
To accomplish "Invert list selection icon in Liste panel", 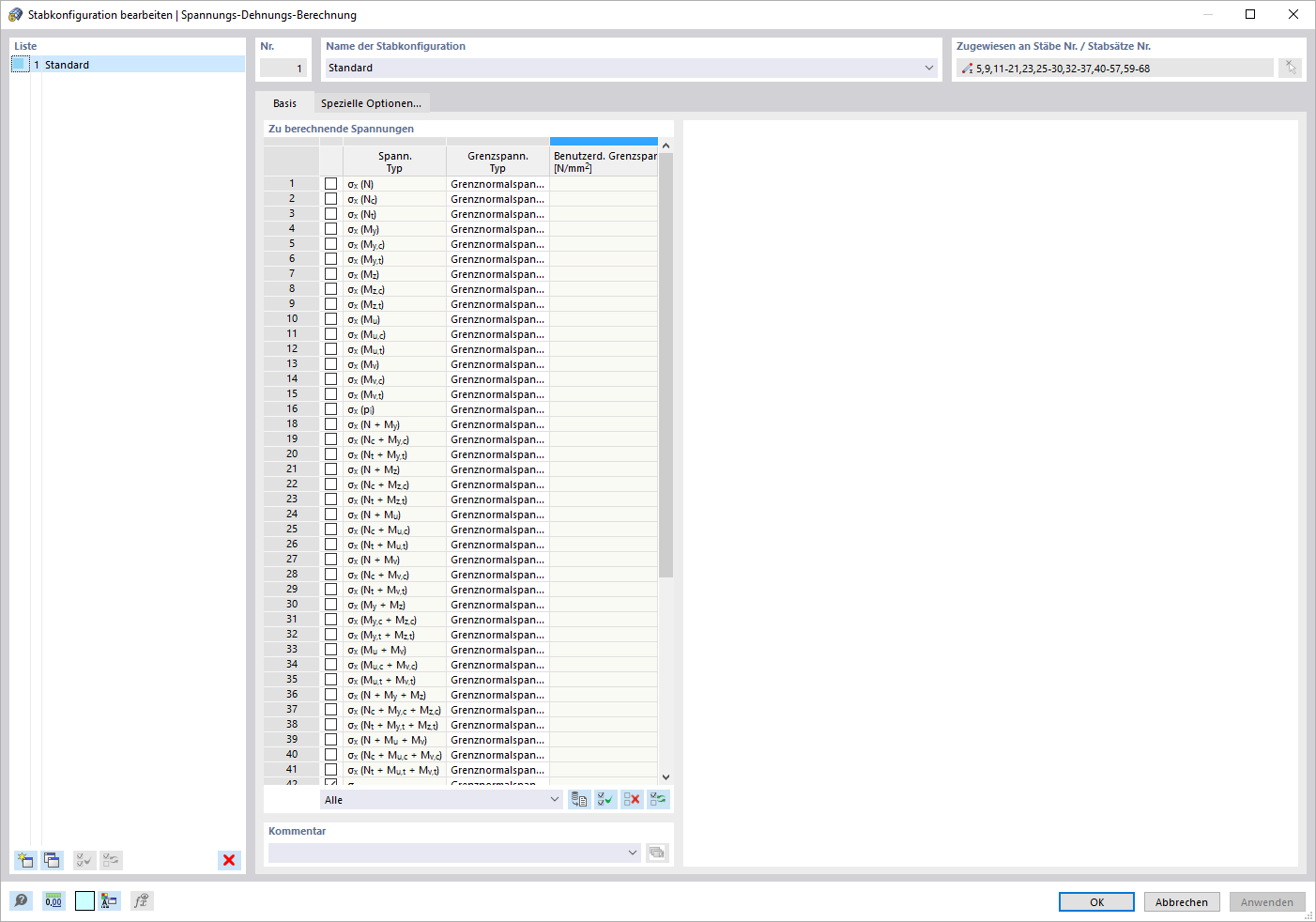I will click(111, 860).
